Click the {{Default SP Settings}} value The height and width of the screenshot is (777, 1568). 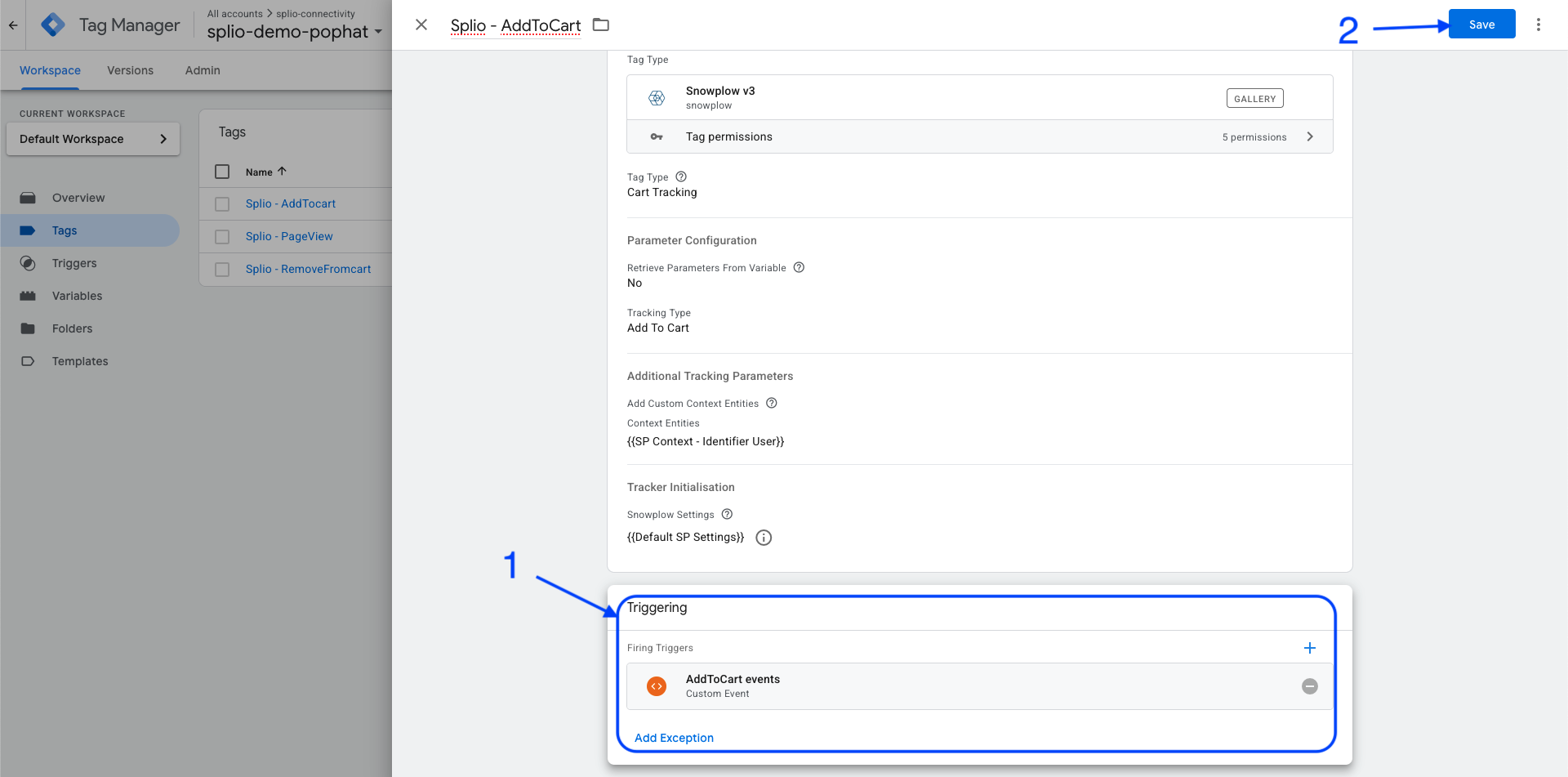[686, 537]
